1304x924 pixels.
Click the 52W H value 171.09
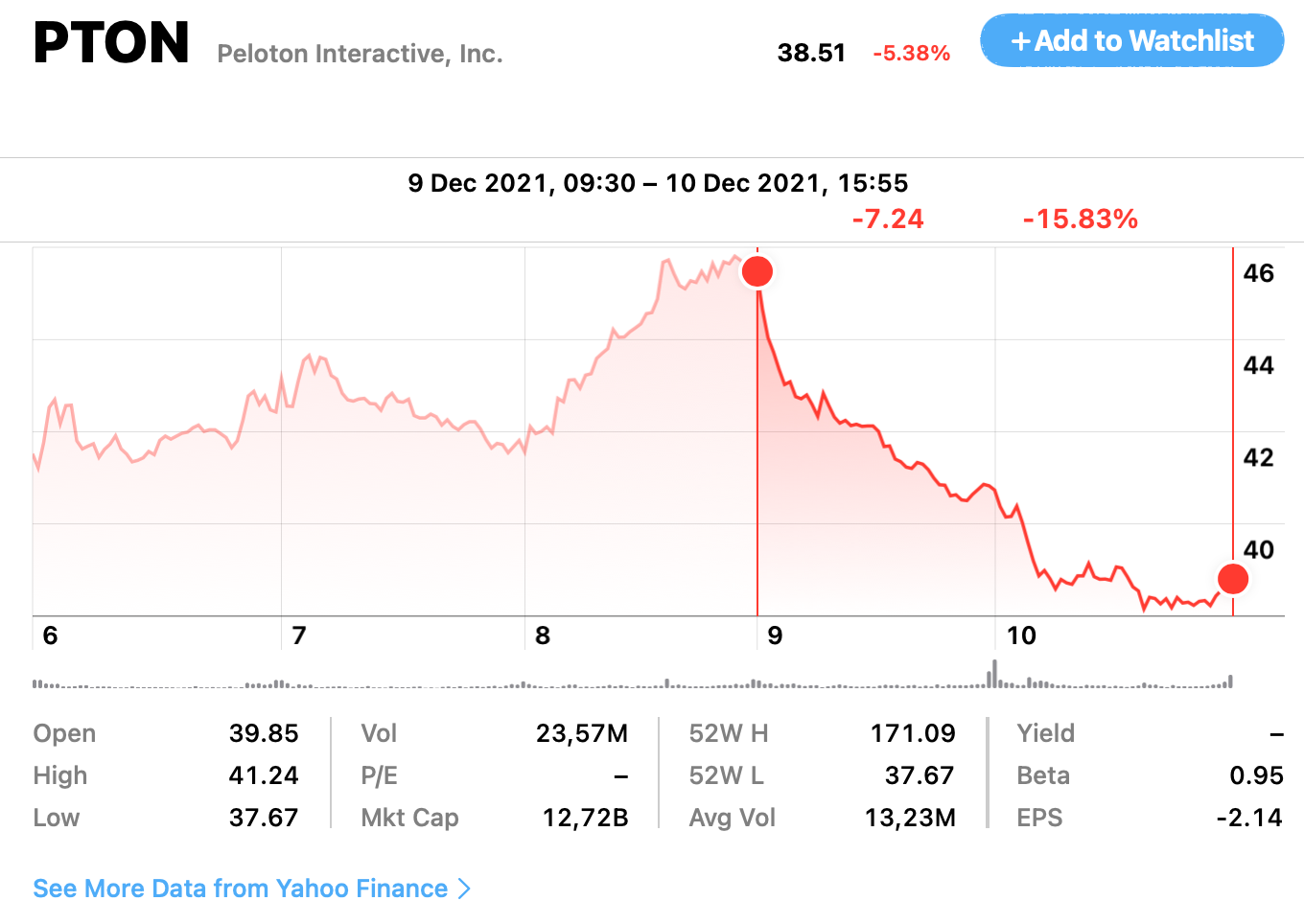pyautogui.click(x=912, y=733)
